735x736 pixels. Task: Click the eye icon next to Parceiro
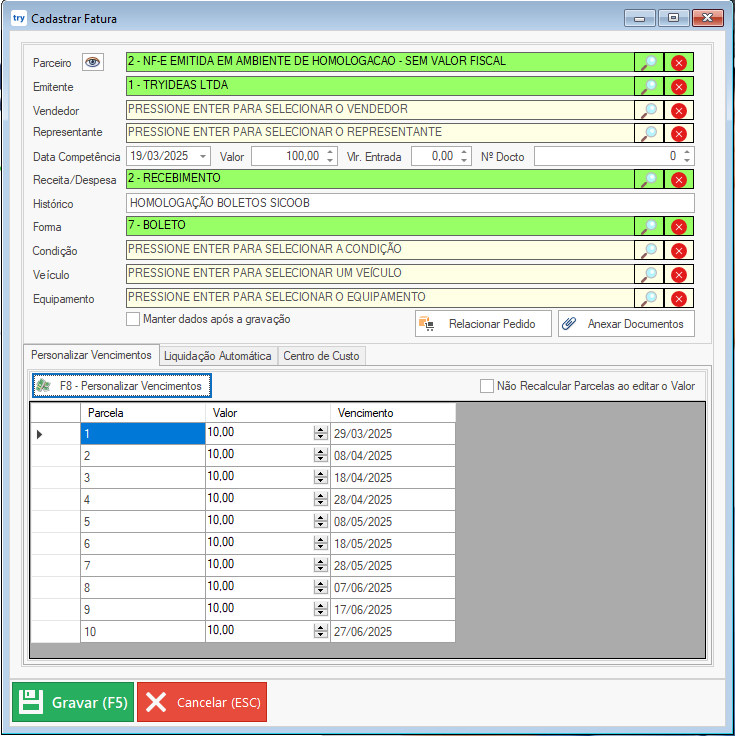[92, 62]
